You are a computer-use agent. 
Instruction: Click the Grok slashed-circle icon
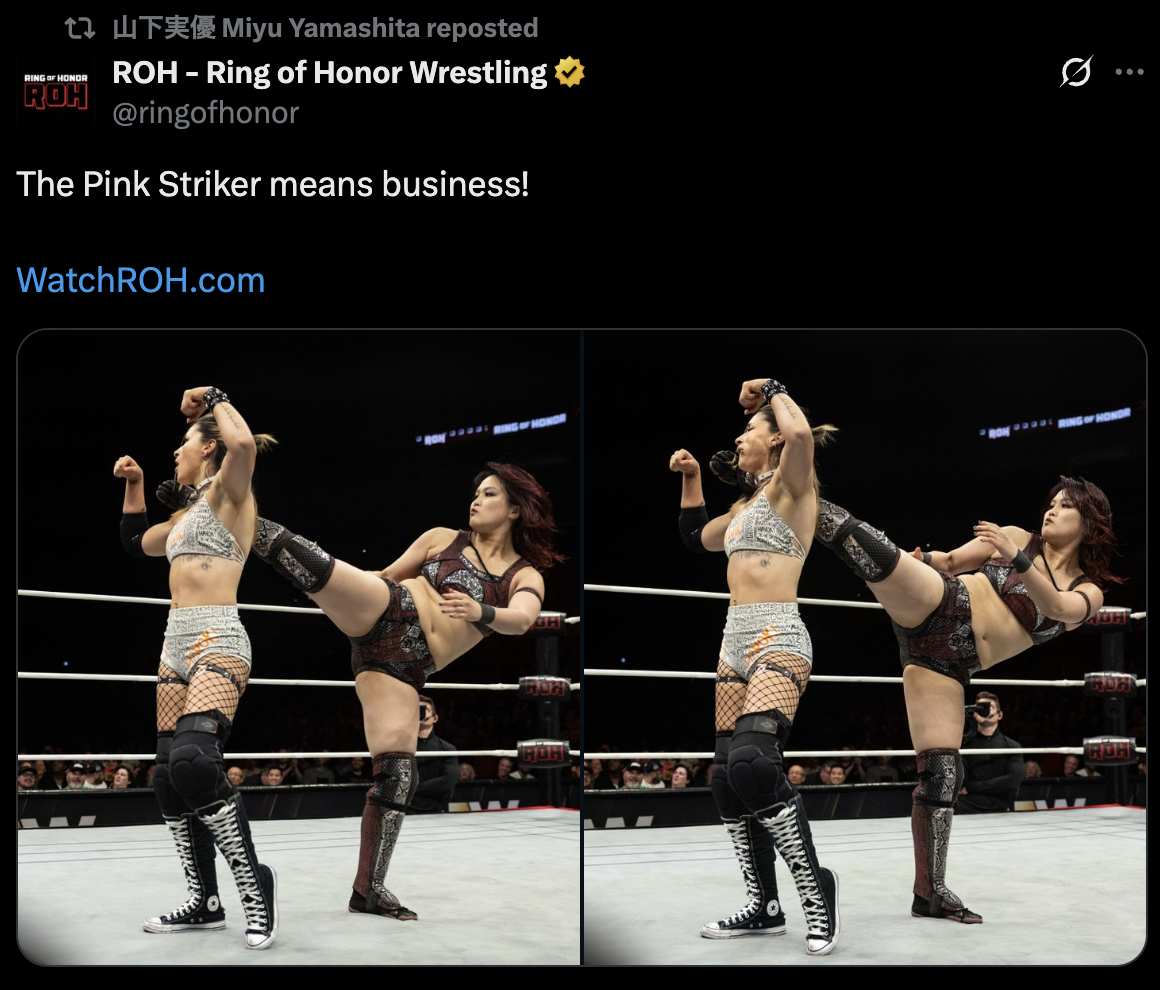click(1076, 72)
